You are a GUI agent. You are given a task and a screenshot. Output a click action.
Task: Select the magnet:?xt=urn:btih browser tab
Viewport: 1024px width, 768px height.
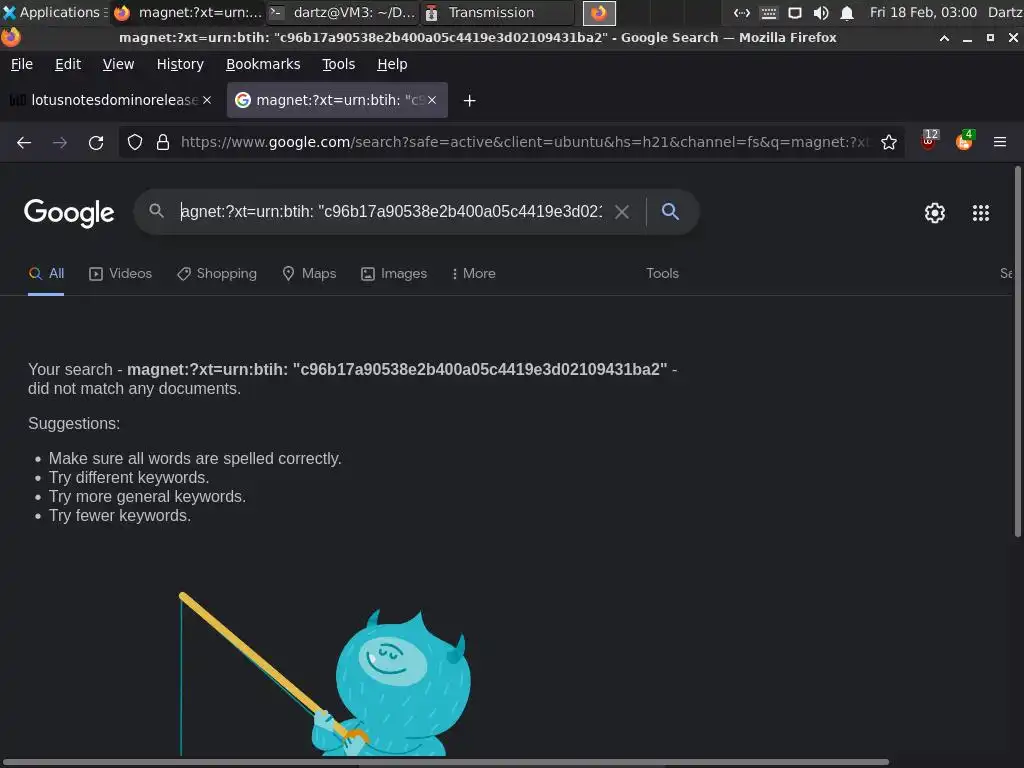click(337, 100)
